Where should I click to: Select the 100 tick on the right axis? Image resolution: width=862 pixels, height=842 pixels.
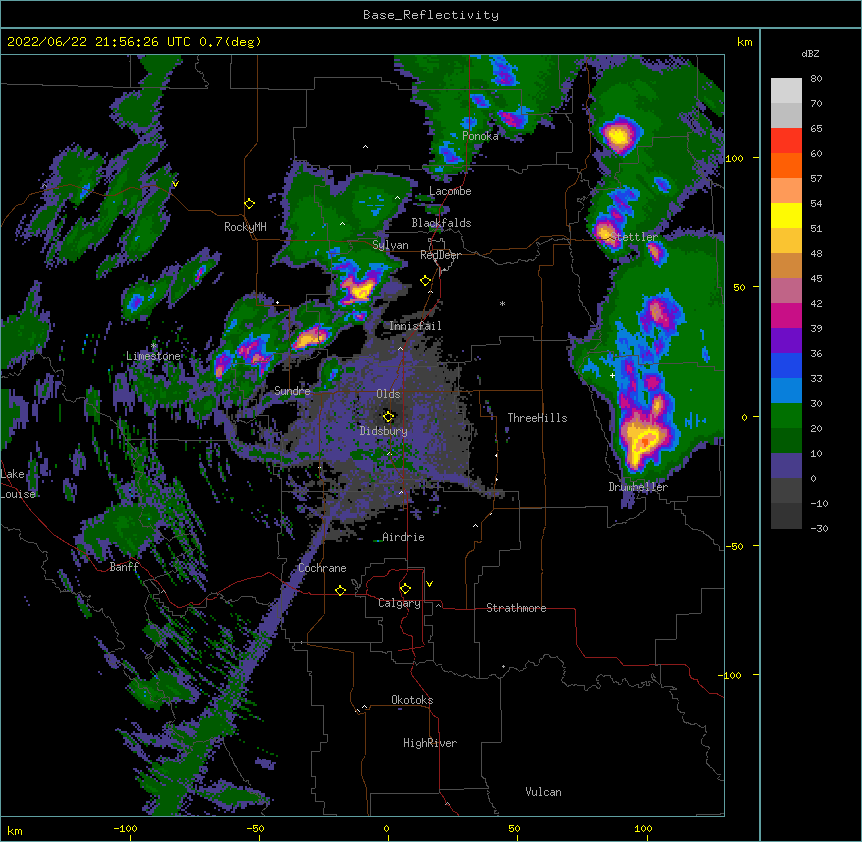[x=734, y=158]
